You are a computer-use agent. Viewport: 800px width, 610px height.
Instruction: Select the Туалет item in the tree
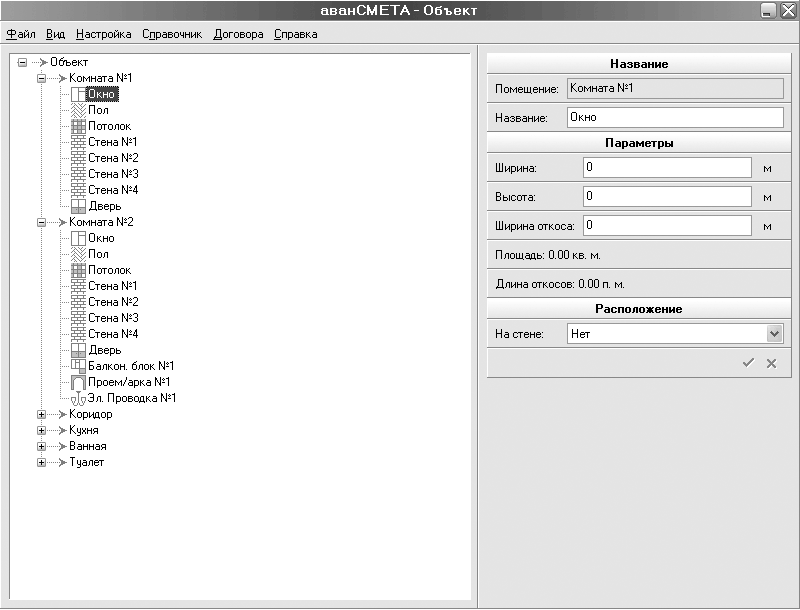pos(86,462)
